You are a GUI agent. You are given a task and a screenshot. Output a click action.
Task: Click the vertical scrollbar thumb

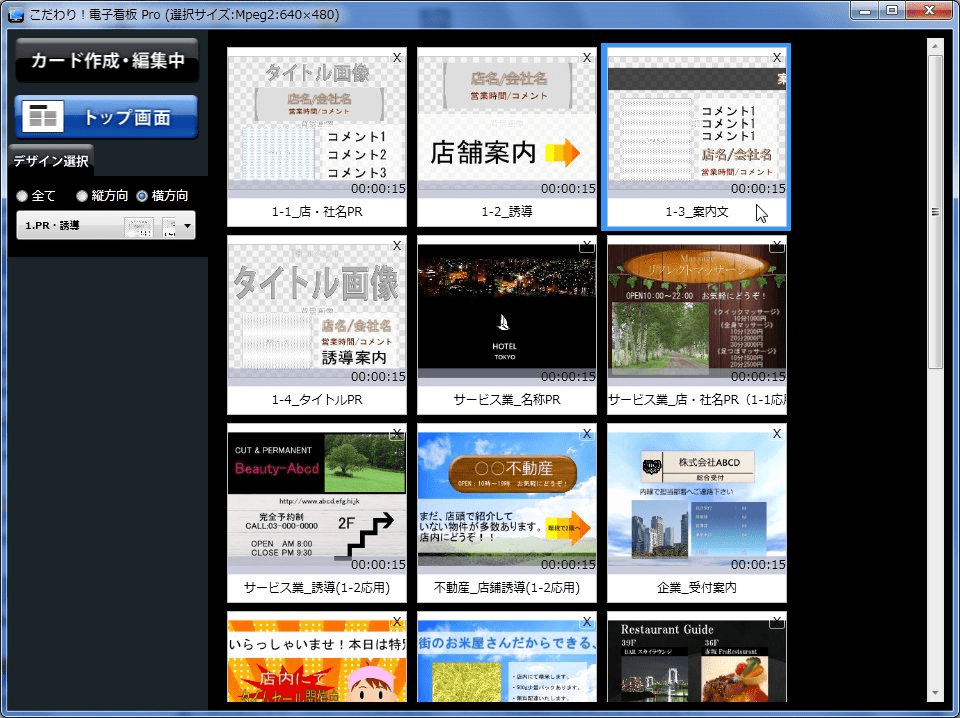pyautogui.click(x=935, y=212)
